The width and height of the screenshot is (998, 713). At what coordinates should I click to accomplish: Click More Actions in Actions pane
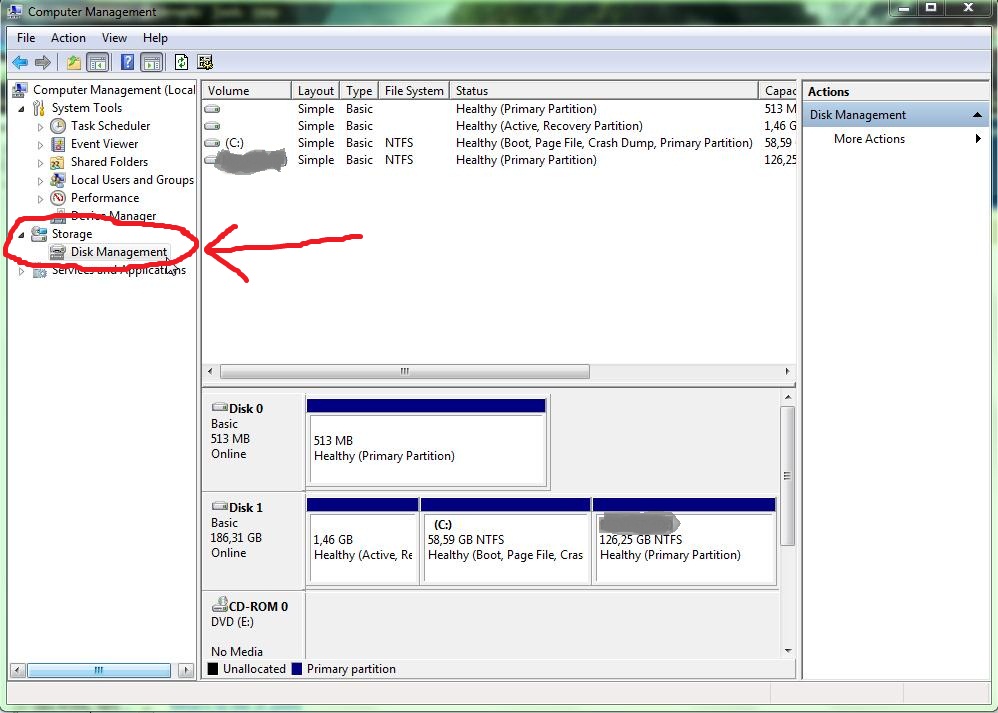click(869, 139)
